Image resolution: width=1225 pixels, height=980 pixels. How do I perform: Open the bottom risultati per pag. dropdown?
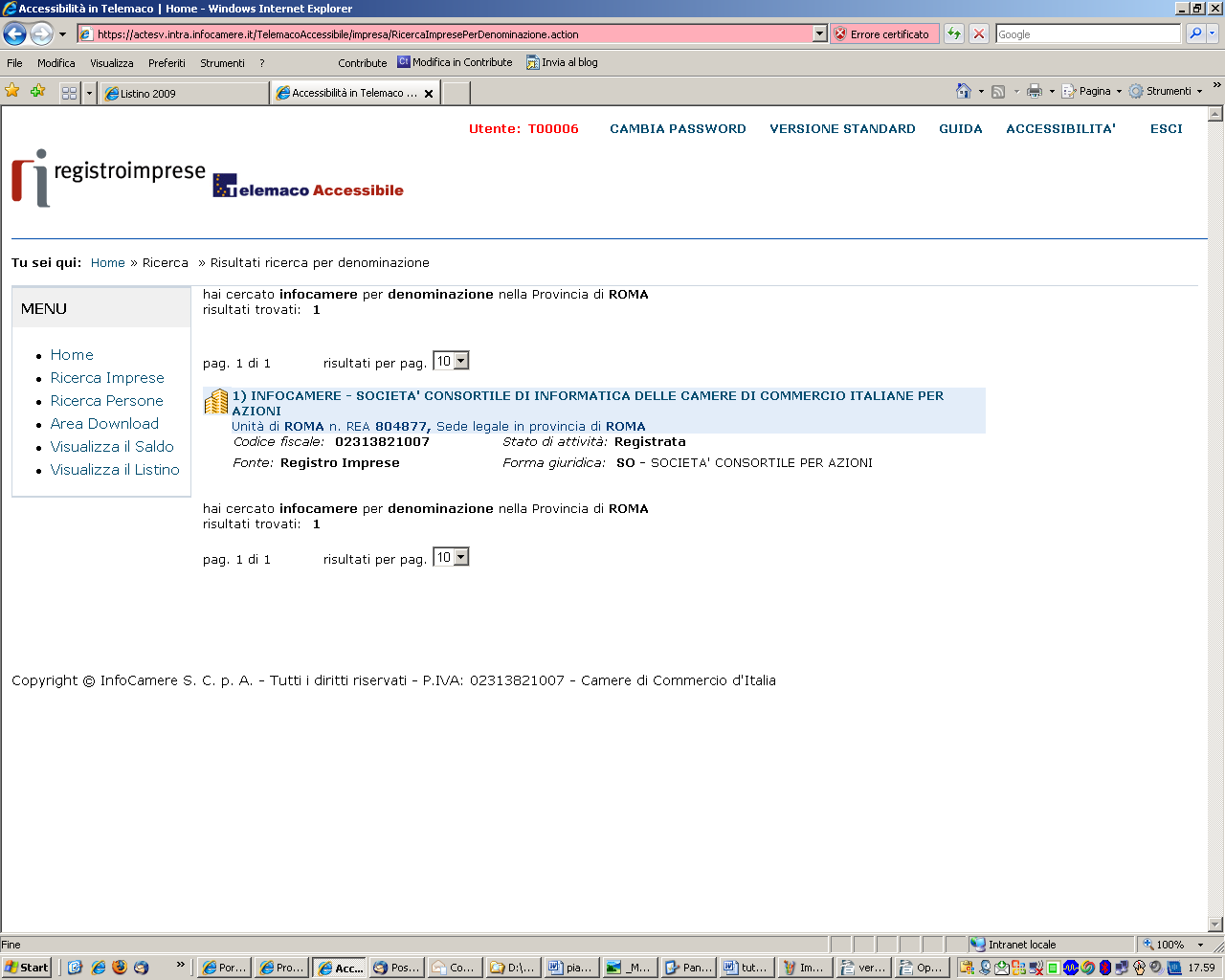click(x=451, y=557)
